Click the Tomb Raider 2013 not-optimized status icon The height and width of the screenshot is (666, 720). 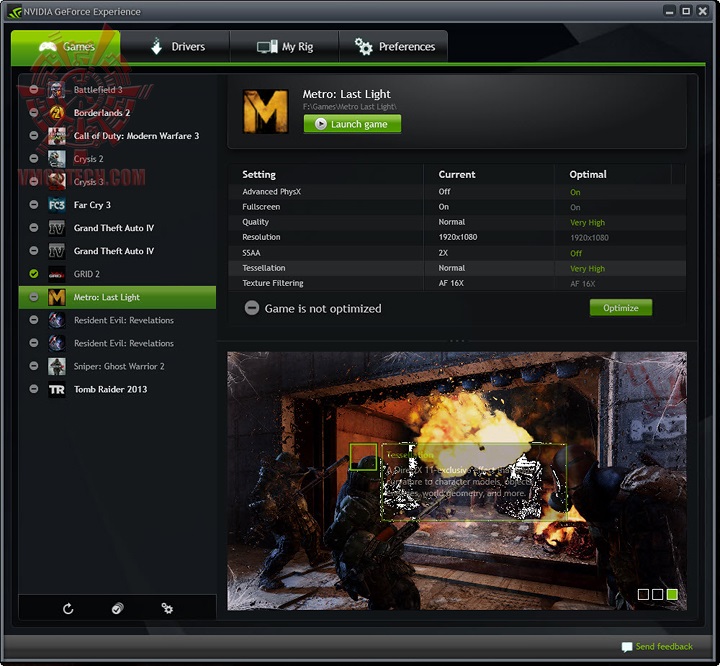[34, 389]
